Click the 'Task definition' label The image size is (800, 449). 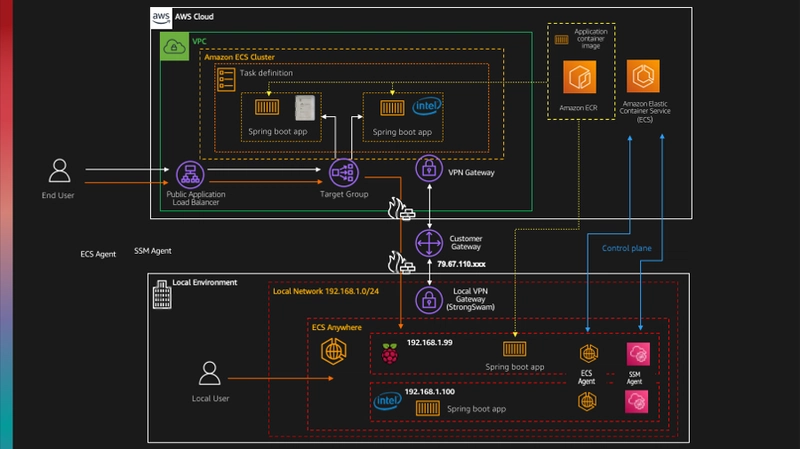[266, 73]
